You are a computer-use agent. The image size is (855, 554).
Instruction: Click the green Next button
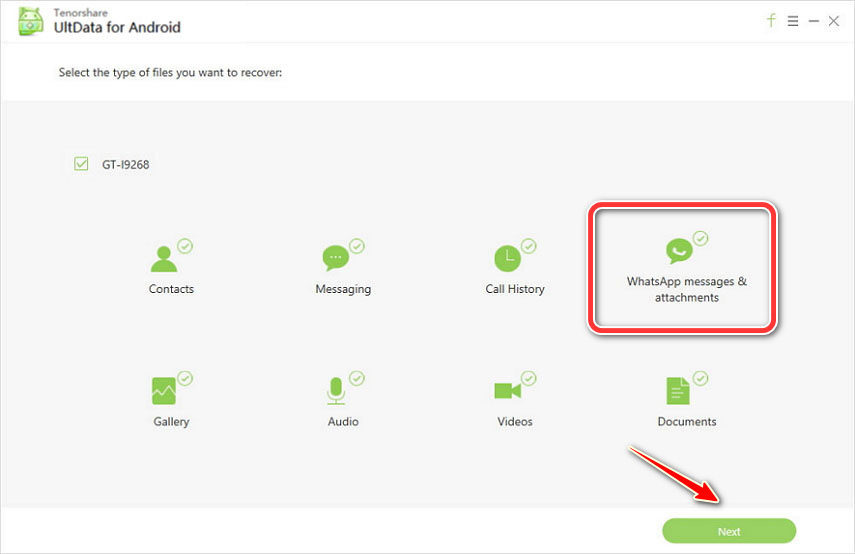729,531
